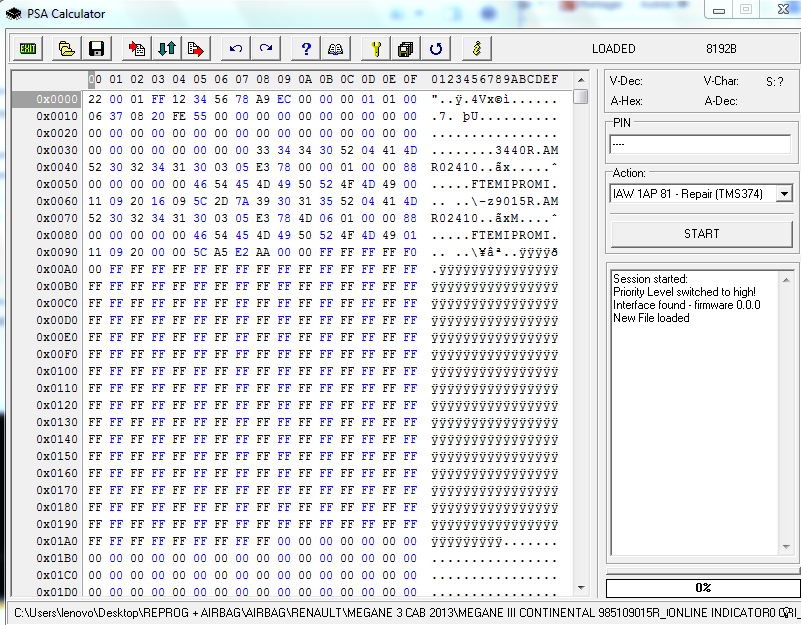Open help with the blue question mark icon

[x=306, y=49]
